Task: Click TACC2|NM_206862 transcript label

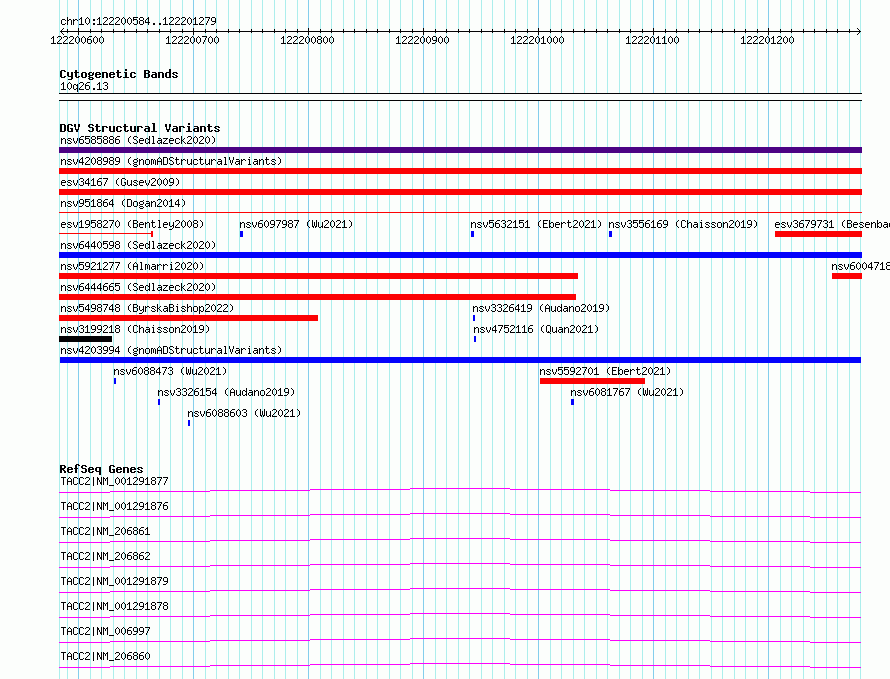Action: coord(105,556)
